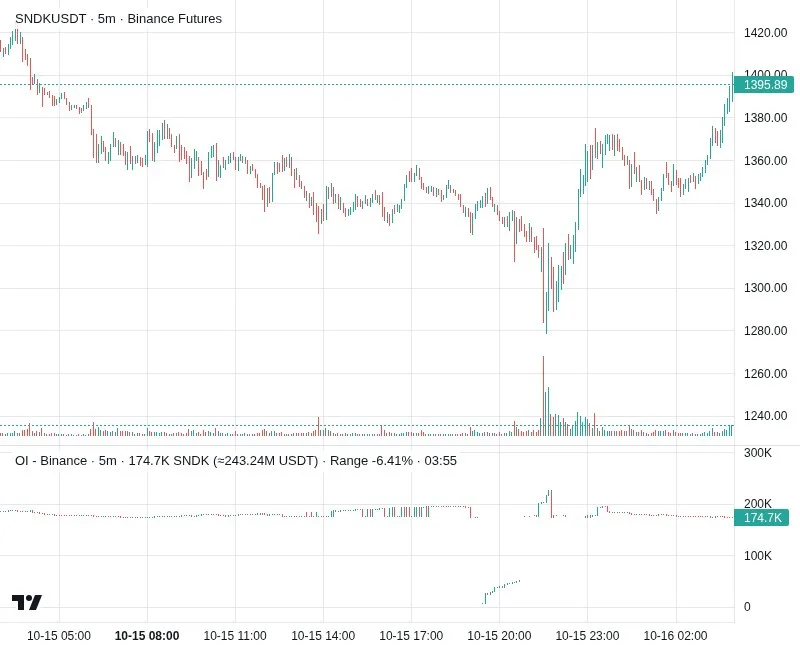This screenshot has height=650, width=800.
Task: Click the current price tag 1395.89
Action: point(764,85)
